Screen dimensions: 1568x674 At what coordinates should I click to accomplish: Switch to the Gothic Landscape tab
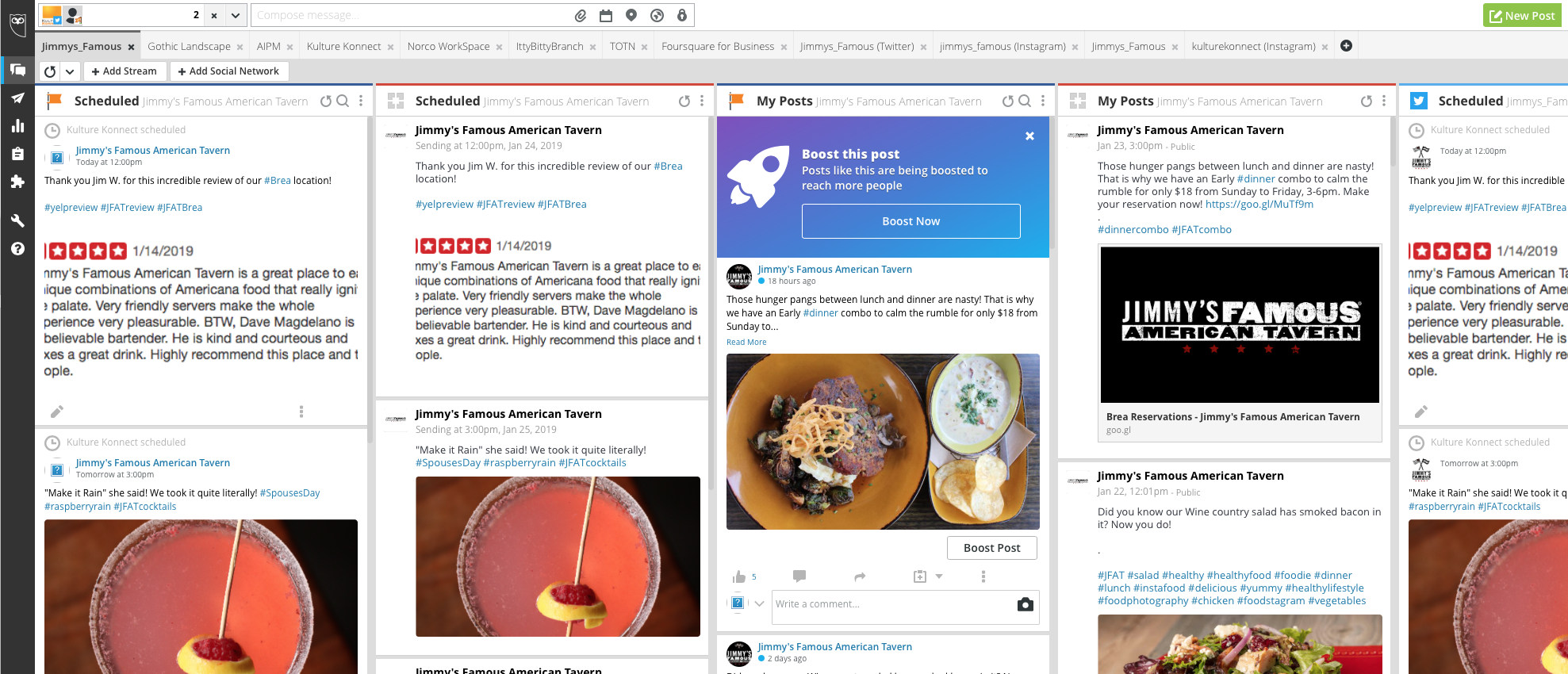(189, 47)
